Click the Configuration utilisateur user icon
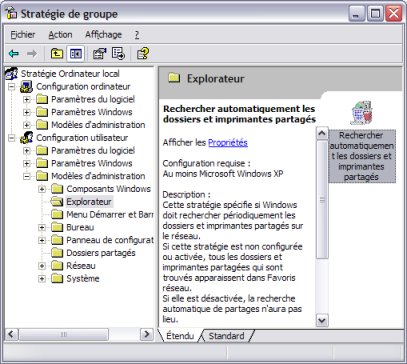Screen dimensions: 407x364 [x=27, y=138]
